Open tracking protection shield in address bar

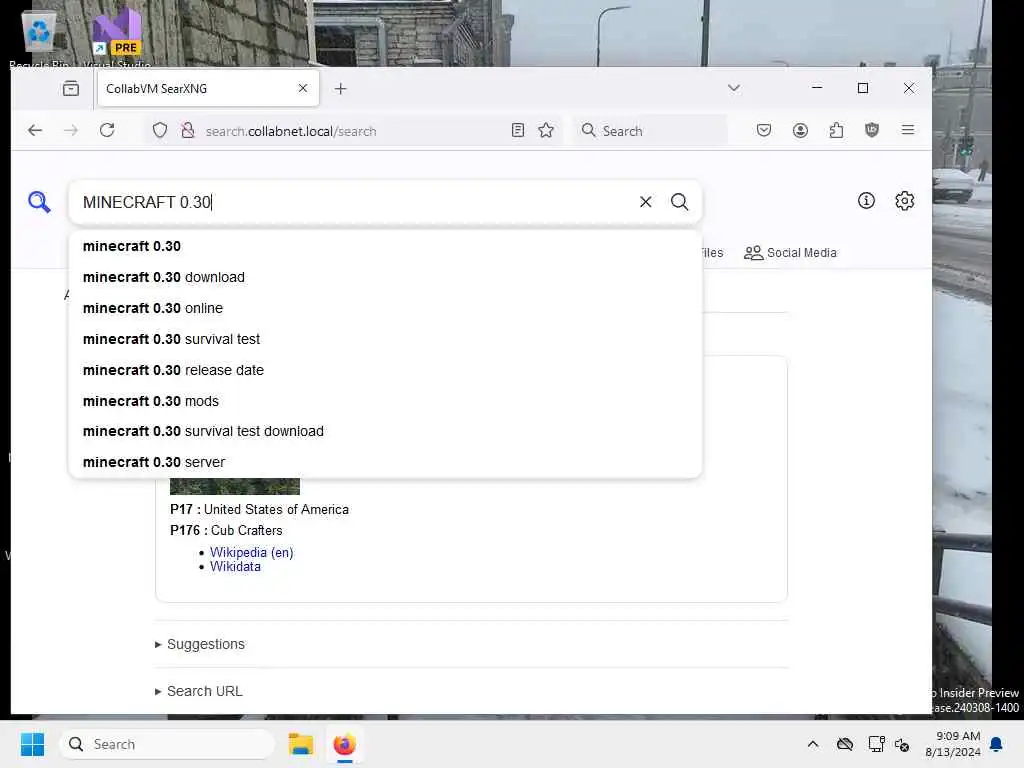159,131
